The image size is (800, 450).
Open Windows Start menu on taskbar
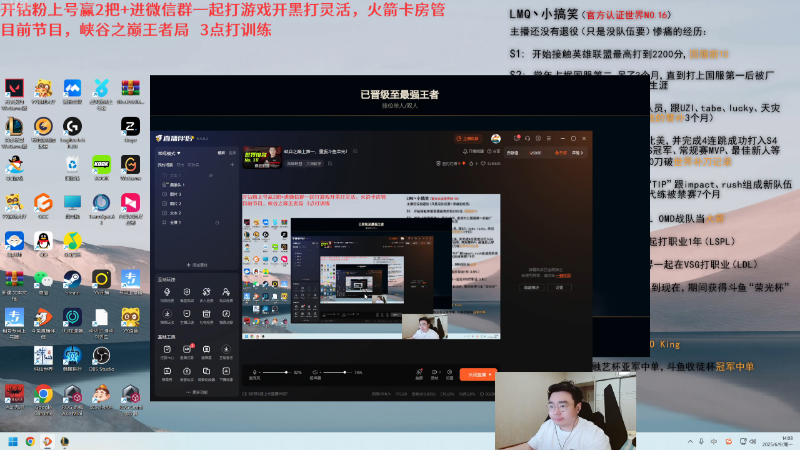point(13,441)
